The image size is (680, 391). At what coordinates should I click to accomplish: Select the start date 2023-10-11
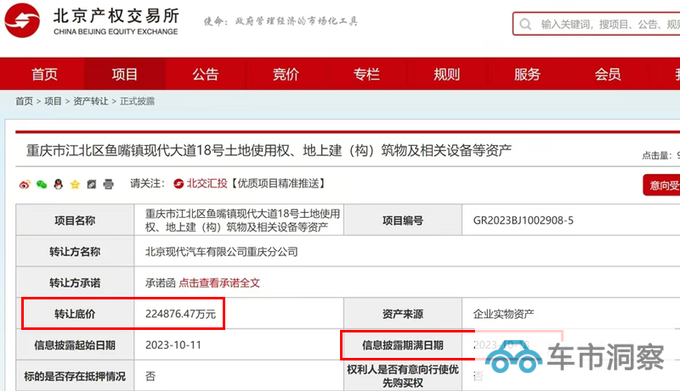tap(173, 345)
